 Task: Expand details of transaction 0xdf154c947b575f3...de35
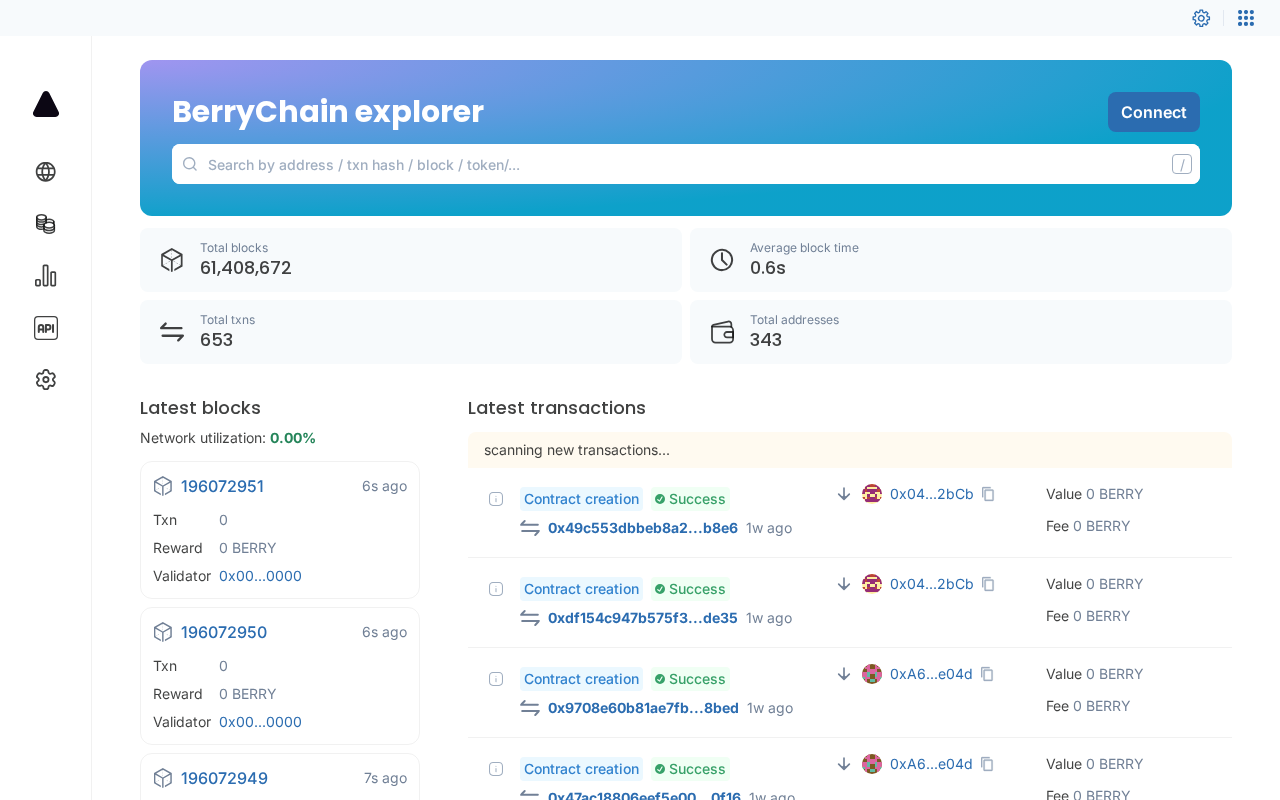496,589
